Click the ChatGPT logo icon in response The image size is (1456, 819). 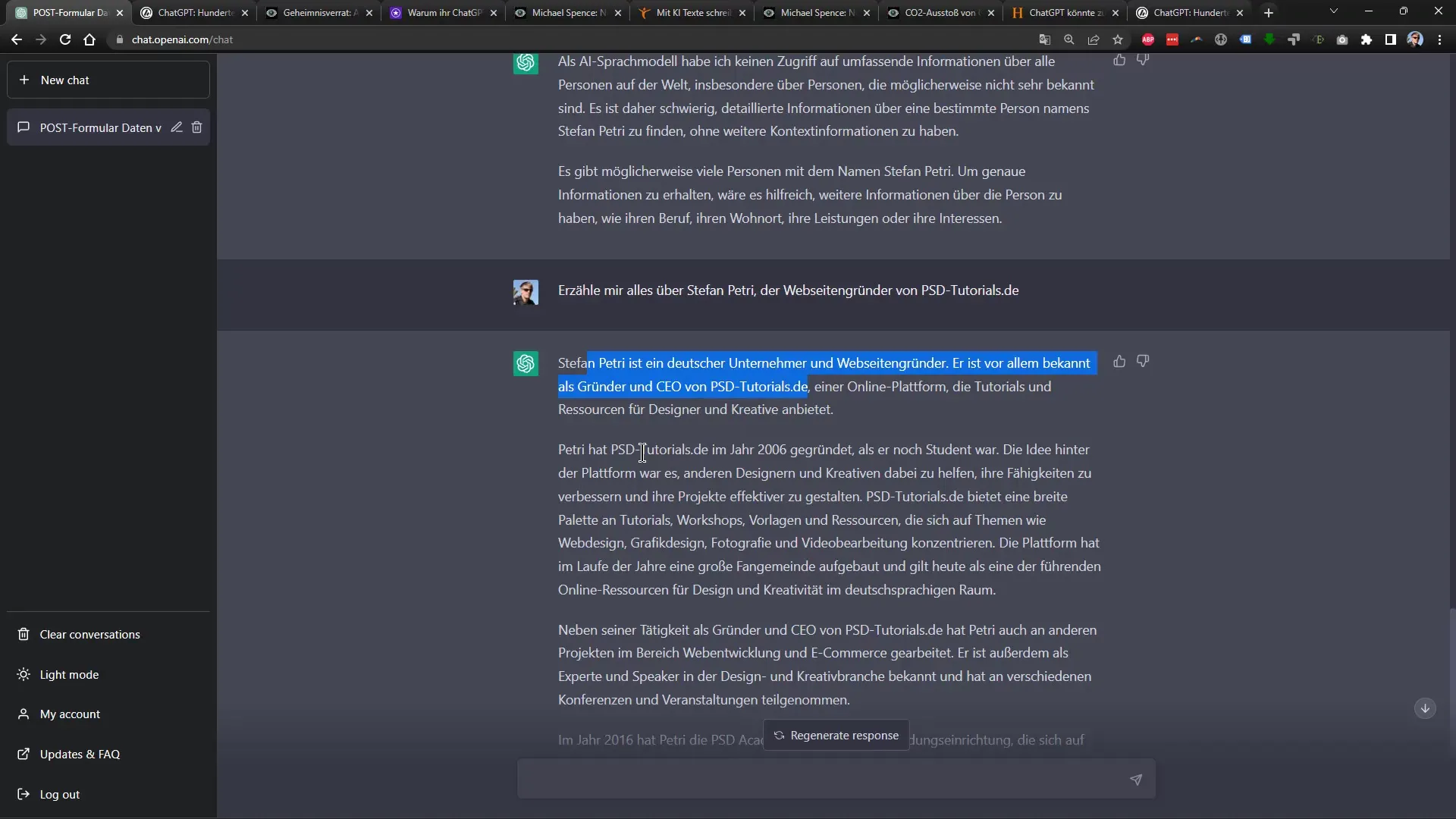(526, 363)
